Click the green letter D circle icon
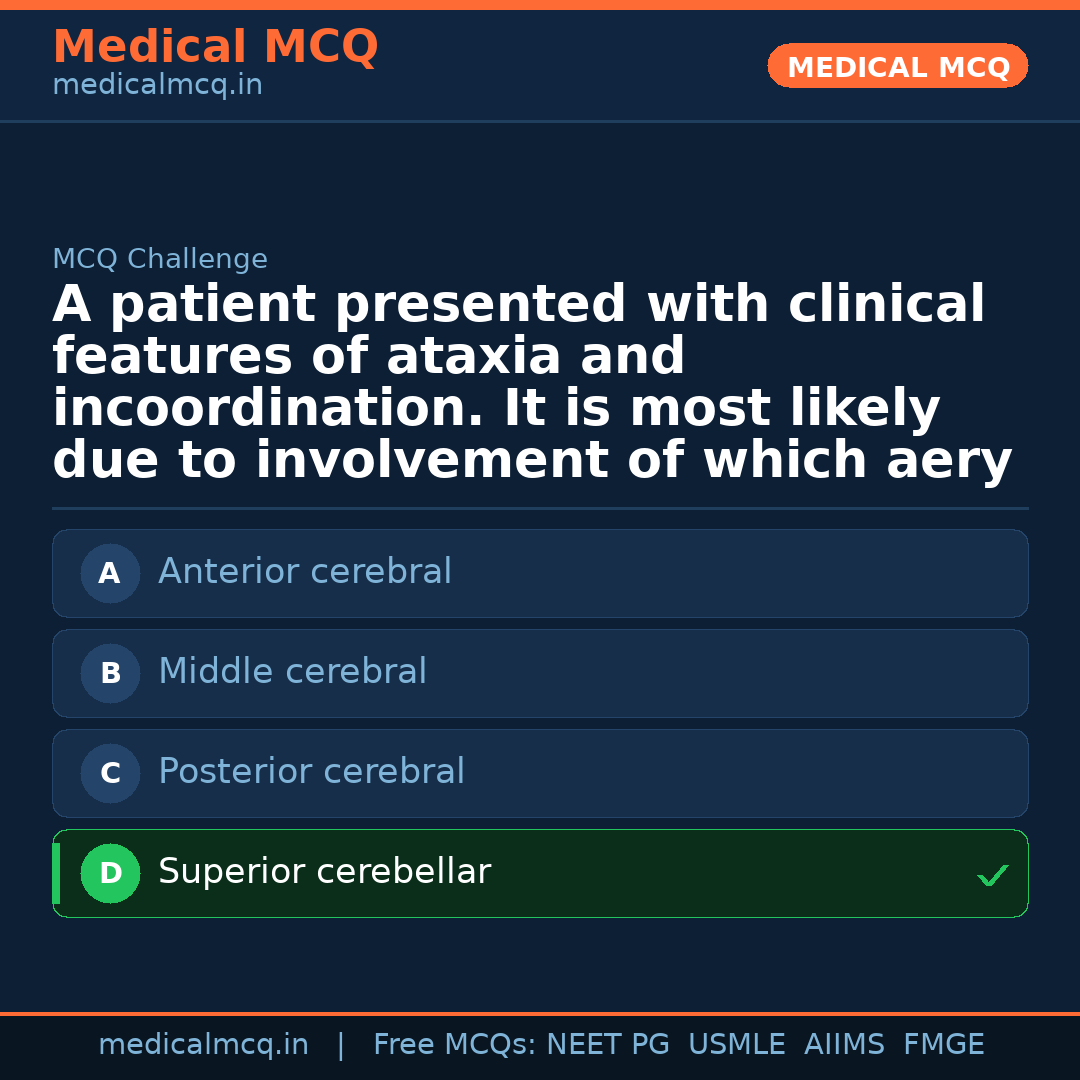Screen dimensions: 1080x1080 tap(110, 873)
